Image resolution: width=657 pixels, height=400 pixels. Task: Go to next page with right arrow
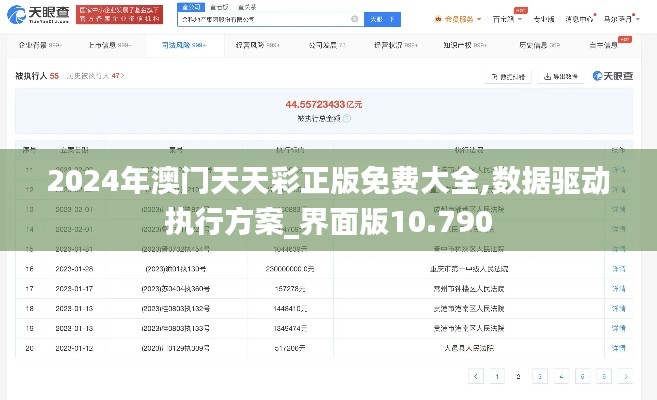[x=625, y=376]
